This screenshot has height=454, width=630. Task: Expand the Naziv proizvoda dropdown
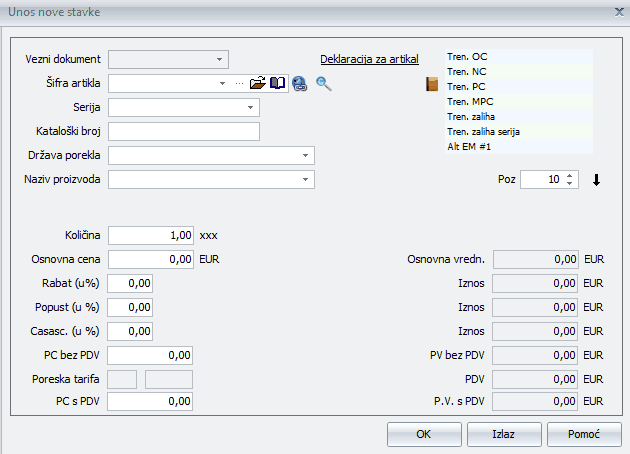point(305,180)
